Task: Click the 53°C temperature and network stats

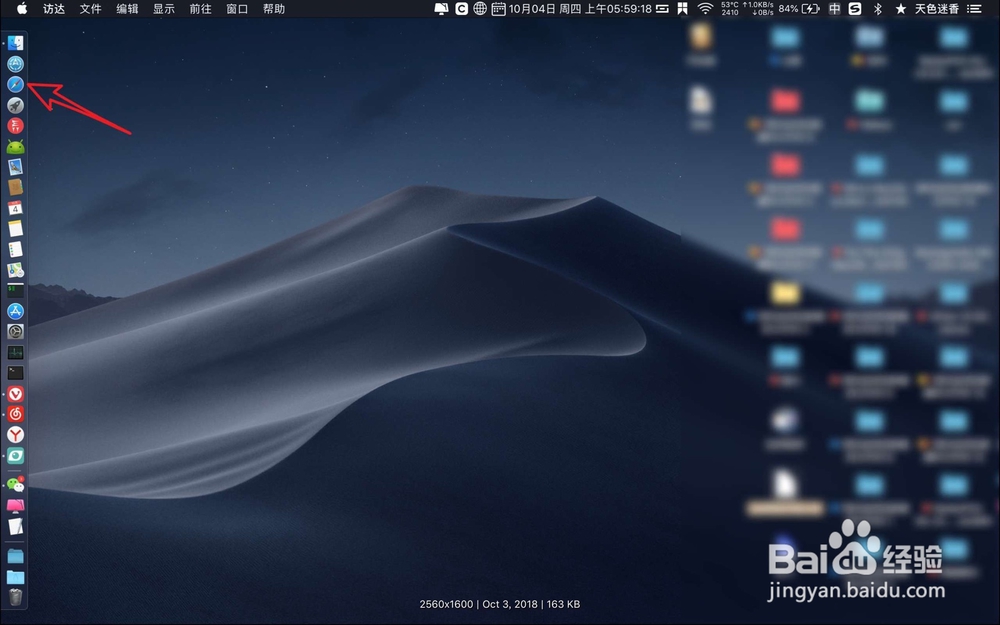Action: point(747,8)
